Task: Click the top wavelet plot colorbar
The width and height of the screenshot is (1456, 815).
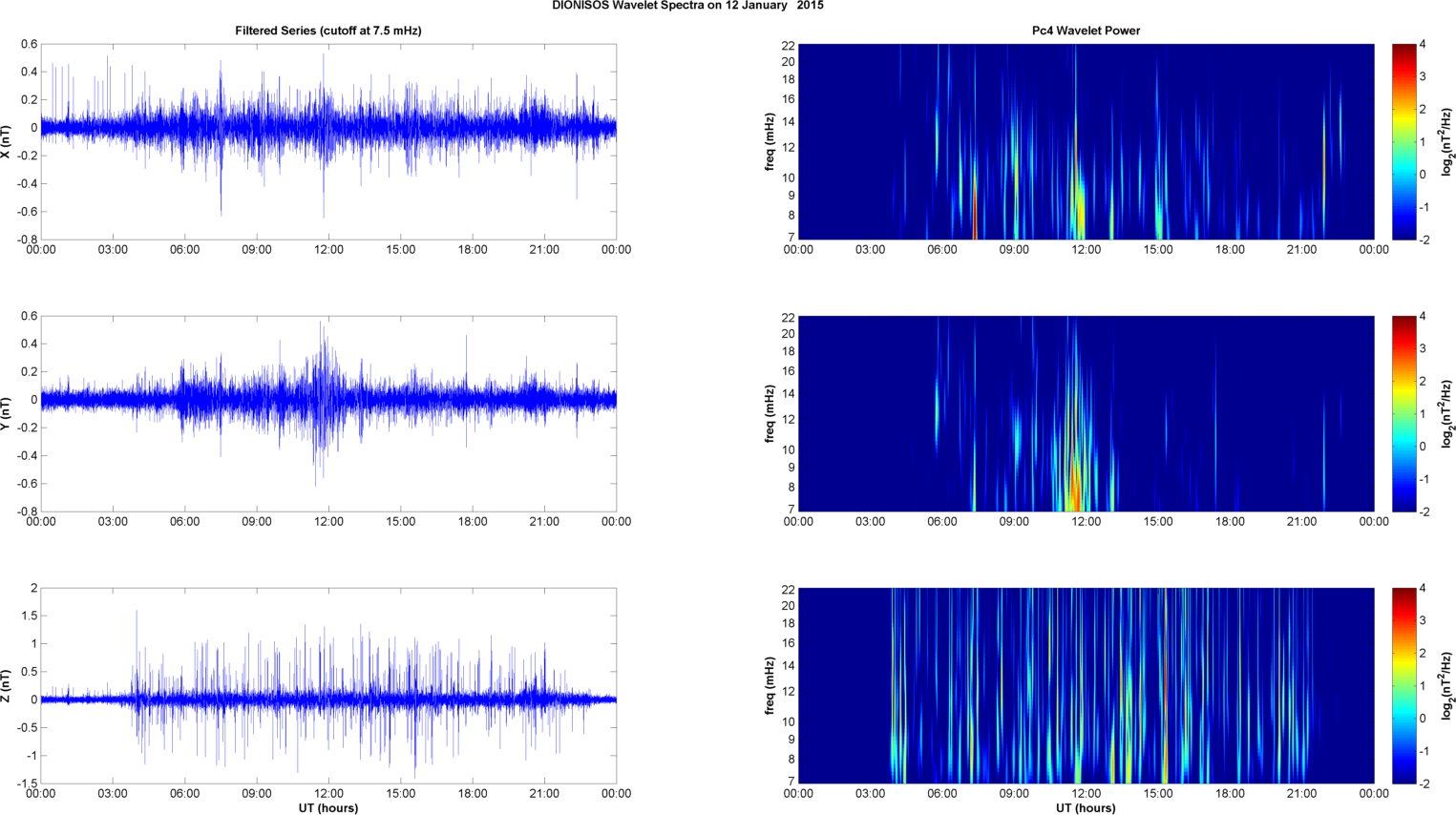Action: click(x=1403, y=141)
